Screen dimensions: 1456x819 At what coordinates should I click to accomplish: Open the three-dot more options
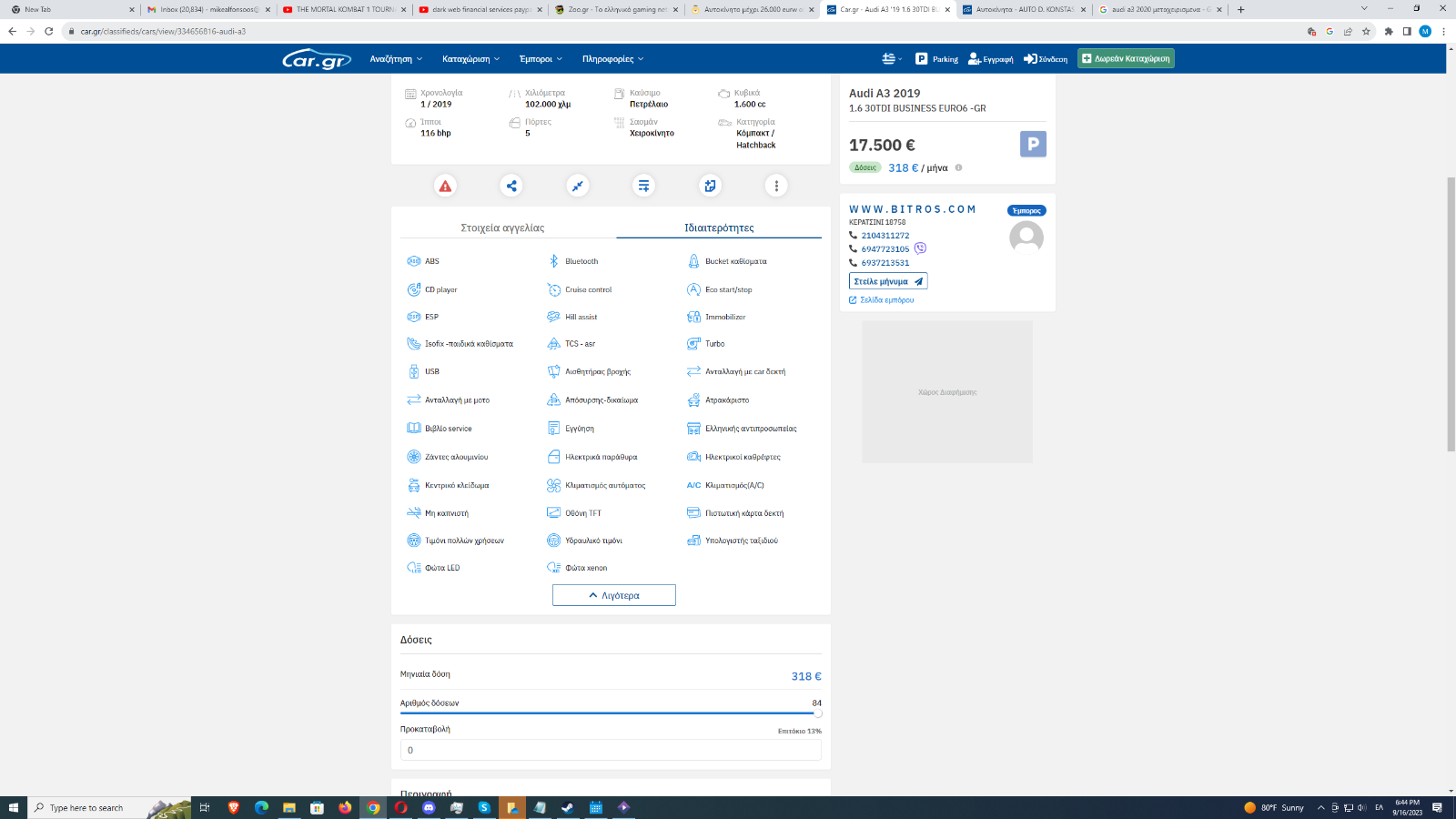(776, 186)
